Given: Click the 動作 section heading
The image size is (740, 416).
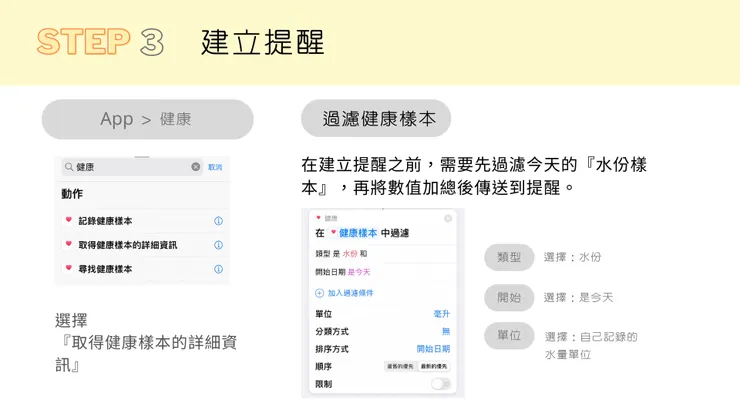Looking at the screenshot, I should point(72,194).
